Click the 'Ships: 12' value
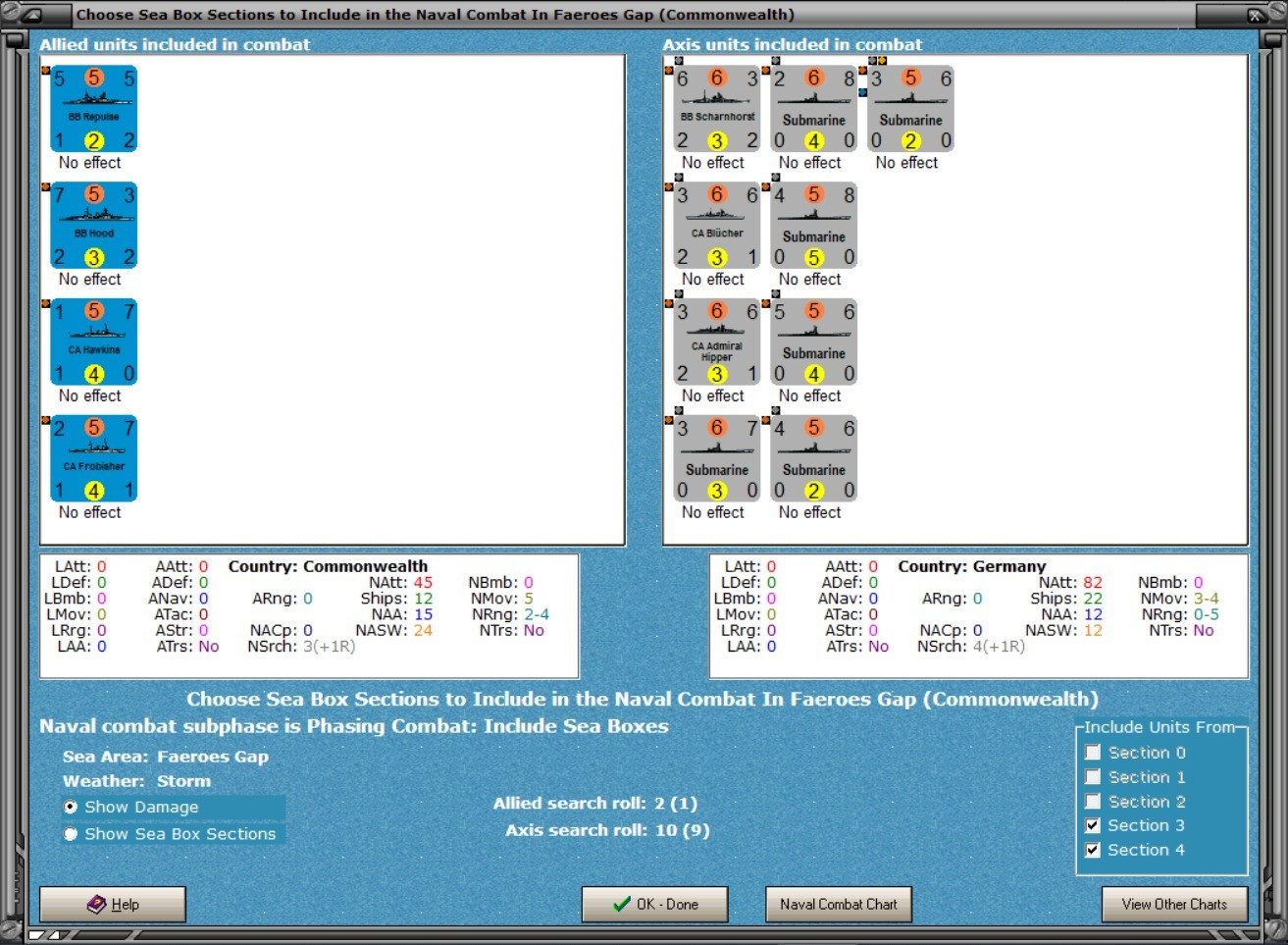This screenshot has width=1288, height=945. (396, 599)
